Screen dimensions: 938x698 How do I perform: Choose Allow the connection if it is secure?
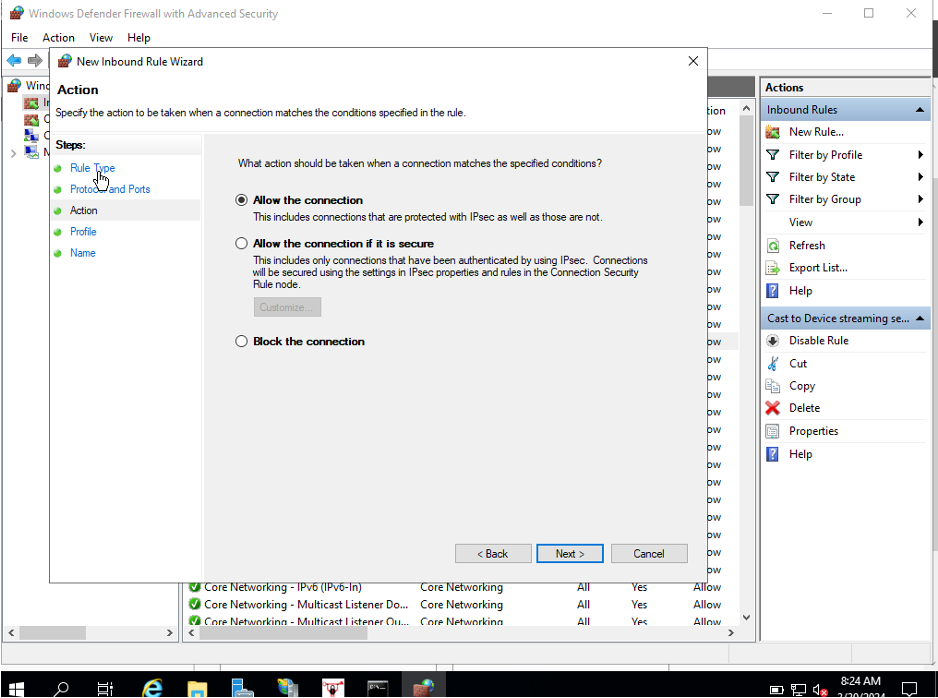pos(241,243)
